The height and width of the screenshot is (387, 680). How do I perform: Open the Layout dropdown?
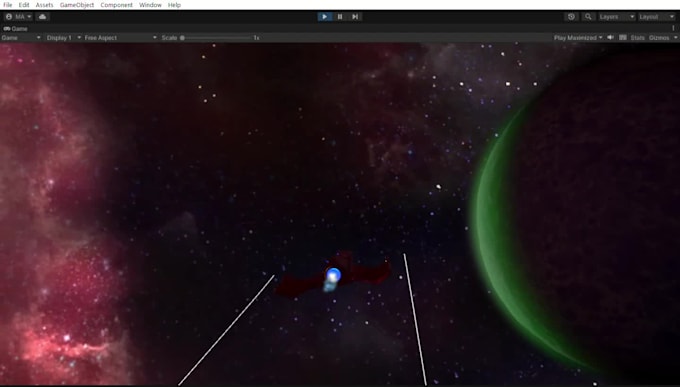657,16
